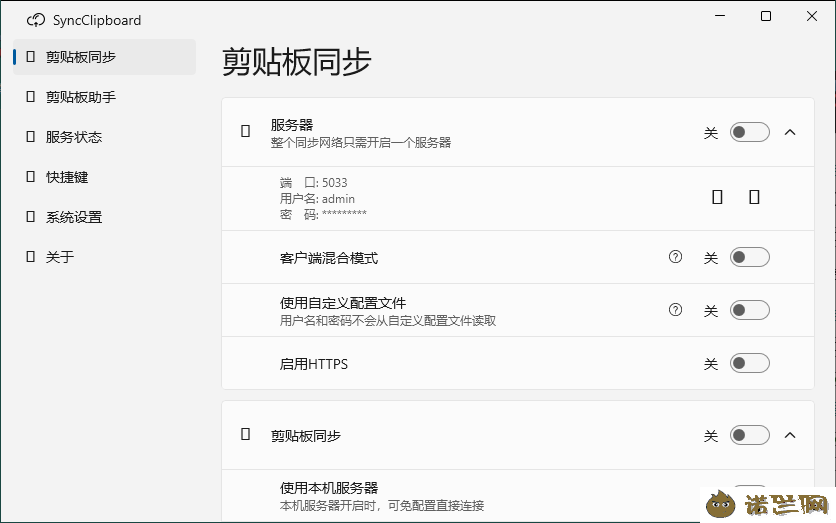The image size is (836, 523).
Task: Click the masked 密码 text
Action: 323,214
